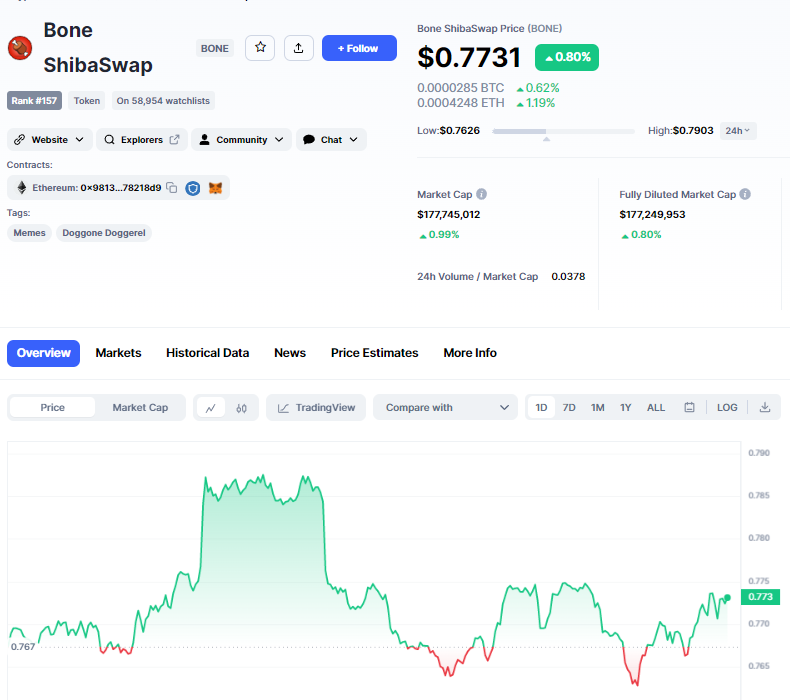The image size is (790, 700).
Task: Open the Compare with dropdown
Action: (445, 408)
